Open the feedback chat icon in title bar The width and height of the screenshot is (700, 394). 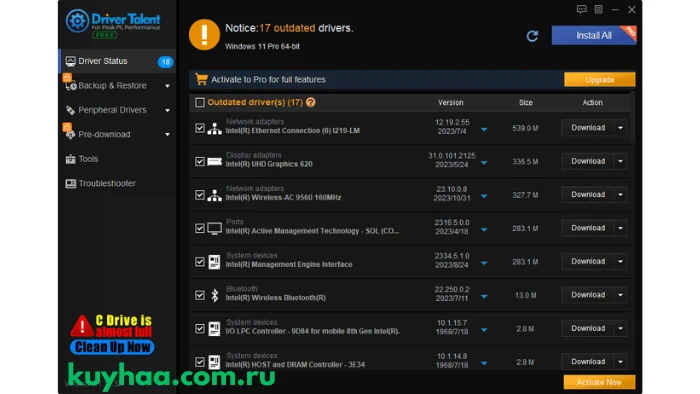coord(581,9)
